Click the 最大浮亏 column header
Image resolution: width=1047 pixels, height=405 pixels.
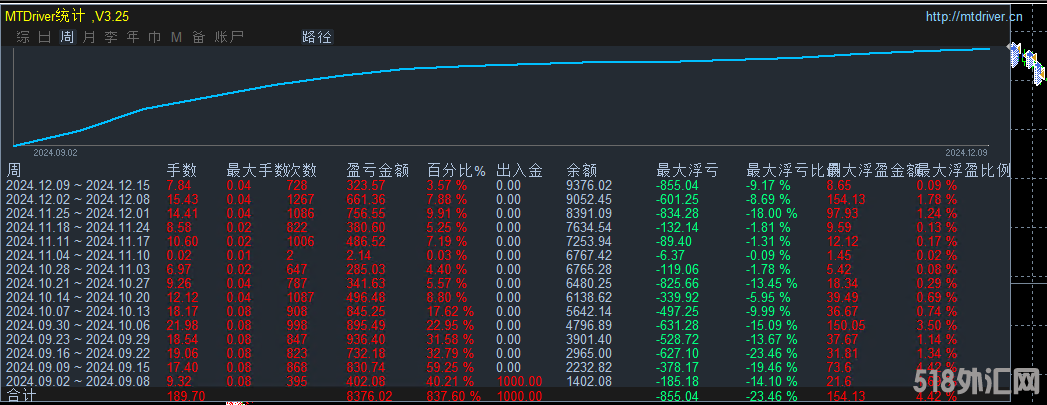tap(688, 170)
